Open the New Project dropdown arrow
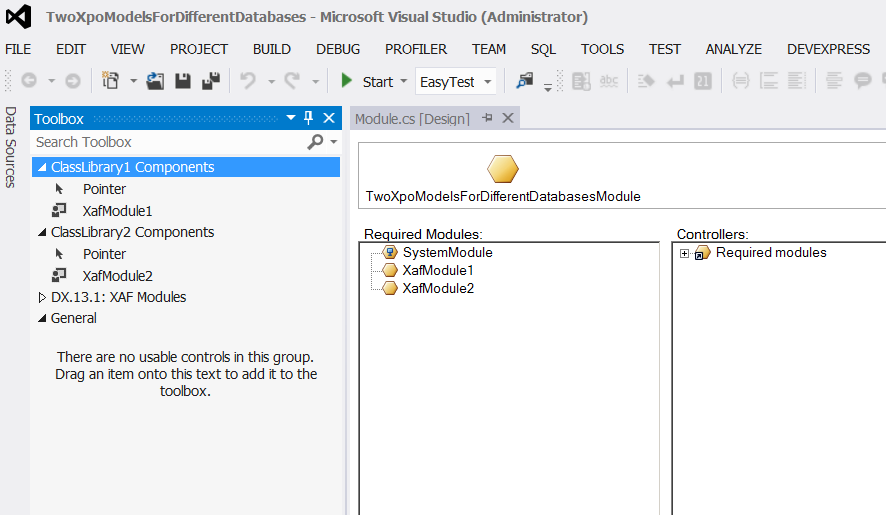 coord(133,81)
